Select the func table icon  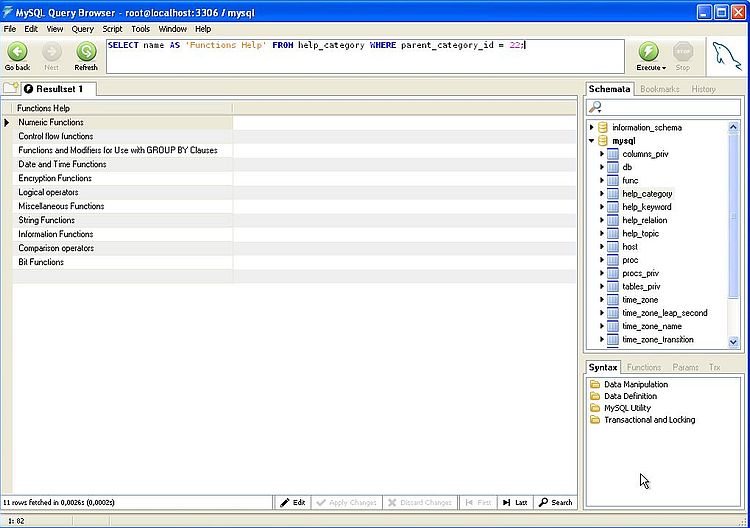(x=613, y=180)
